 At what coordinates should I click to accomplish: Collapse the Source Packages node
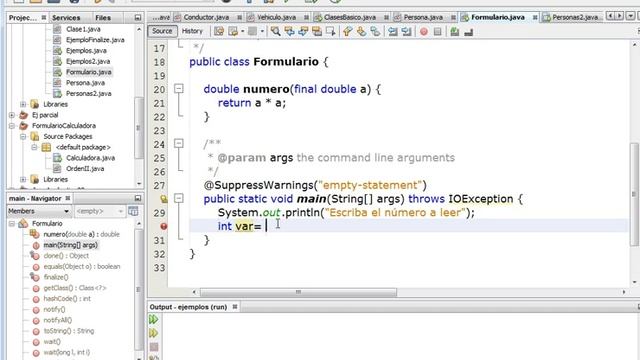tap(23, 136)
